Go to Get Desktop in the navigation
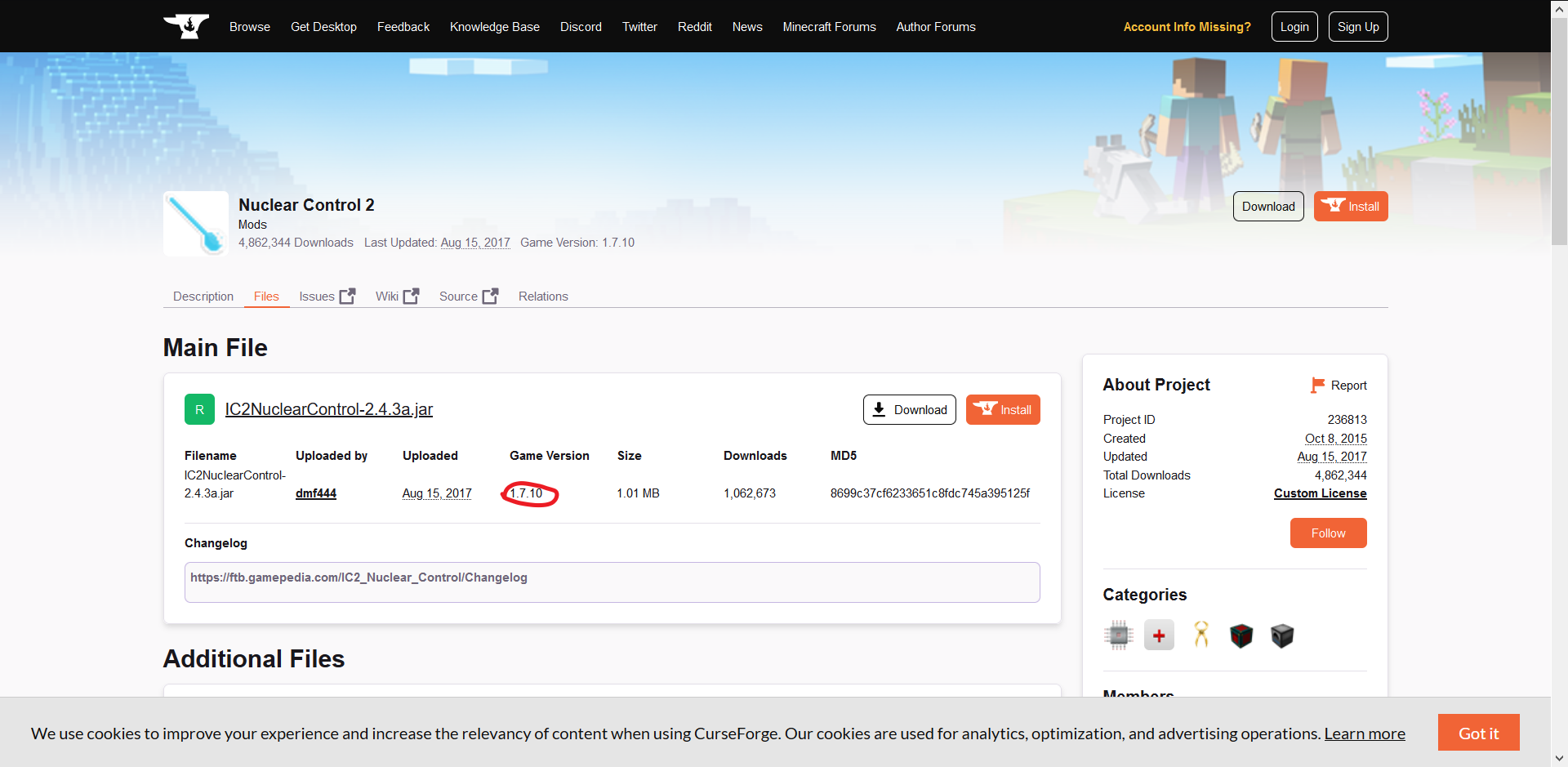The image size is (1568, 767). click(x=323, y=27)
